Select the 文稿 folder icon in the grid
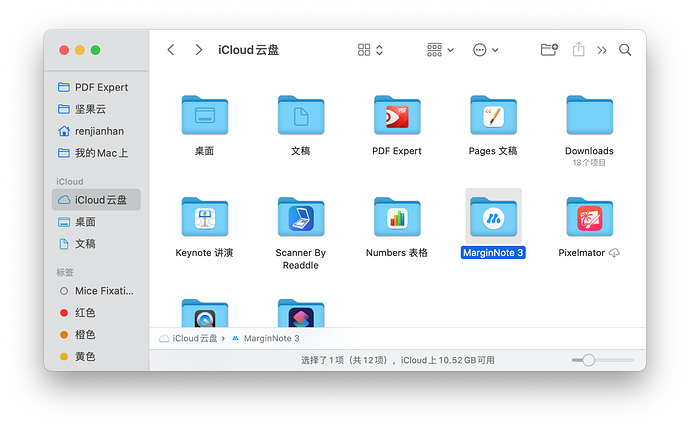Screen dimensions: 690x428 301,115
